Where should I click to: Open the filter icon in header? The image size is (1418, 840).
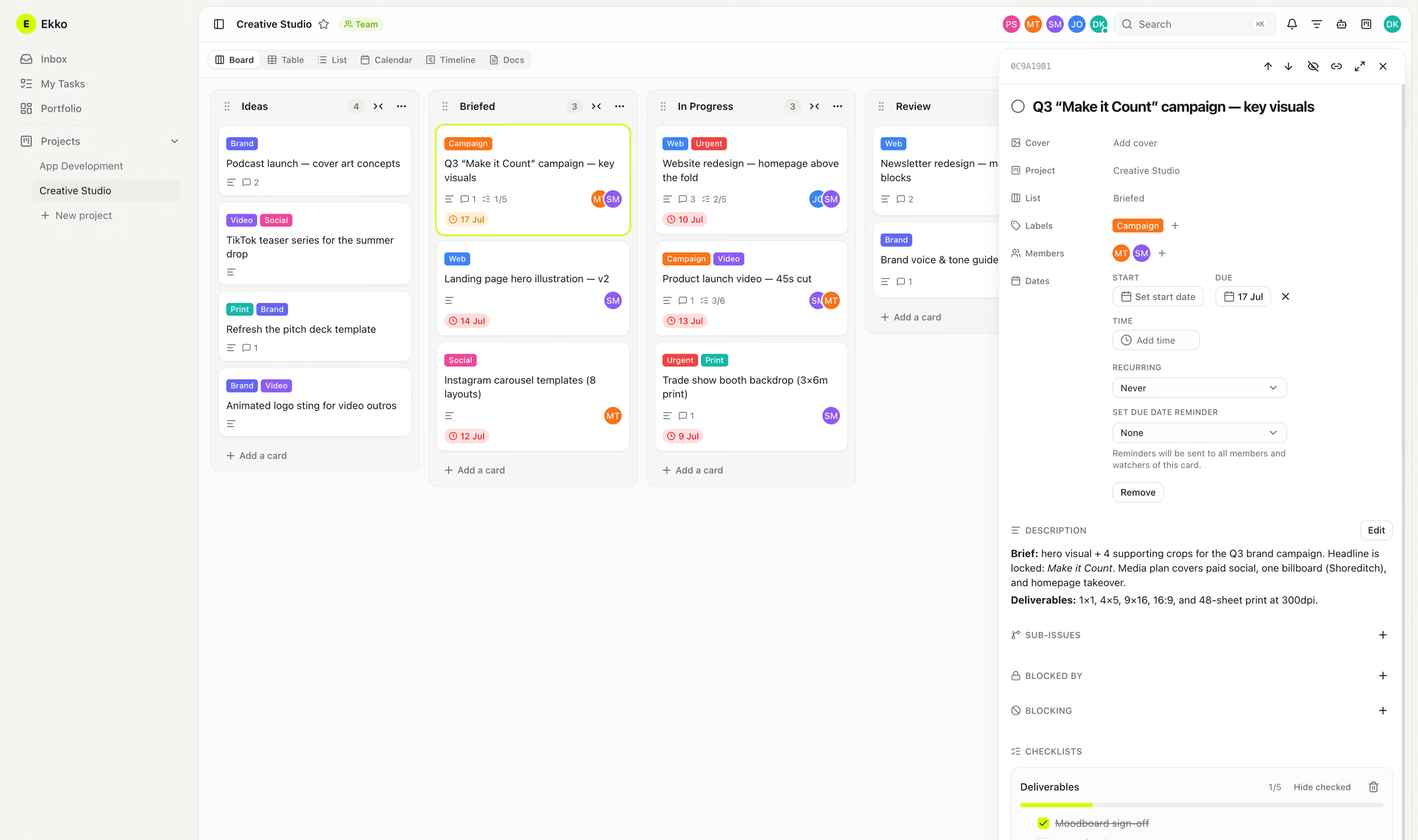tap(1316, 24)
